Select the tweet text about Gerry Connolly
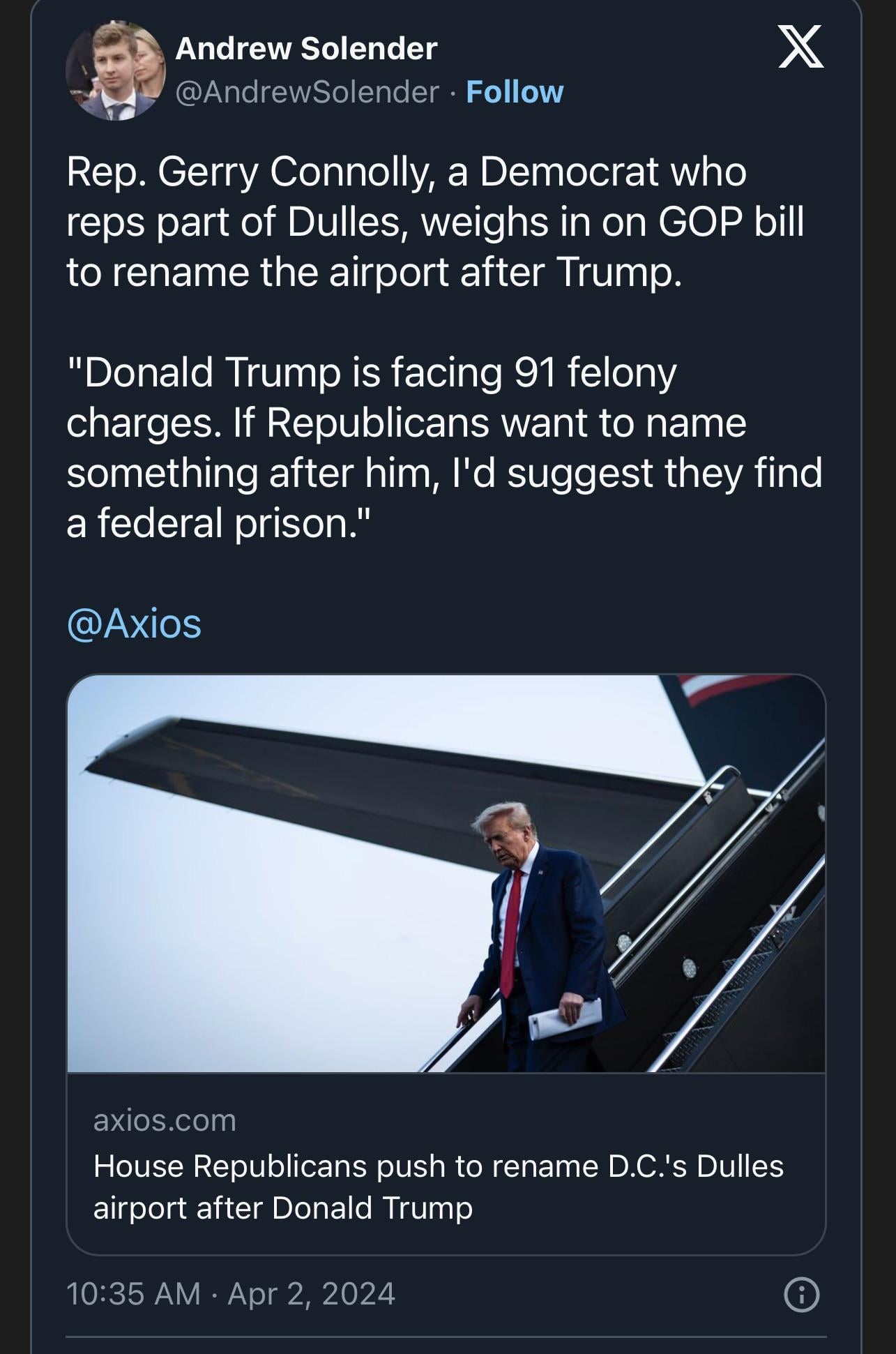The image size is (896, 1354). click(x=436, y=221)
